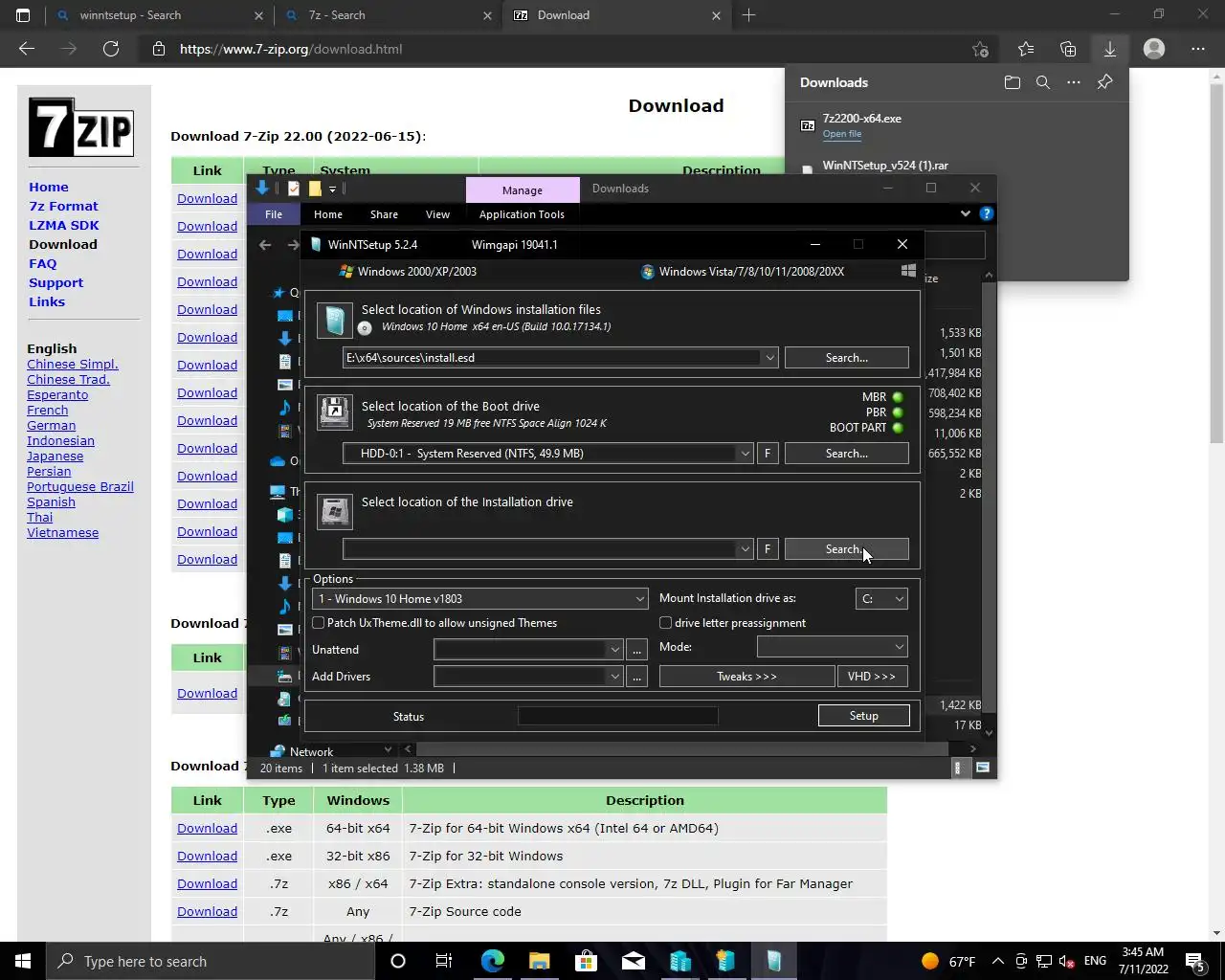Open the Share ribbon tab
Image resolution: width=1225 pixels, height=980 pixels.
click(x=384, y=214)
